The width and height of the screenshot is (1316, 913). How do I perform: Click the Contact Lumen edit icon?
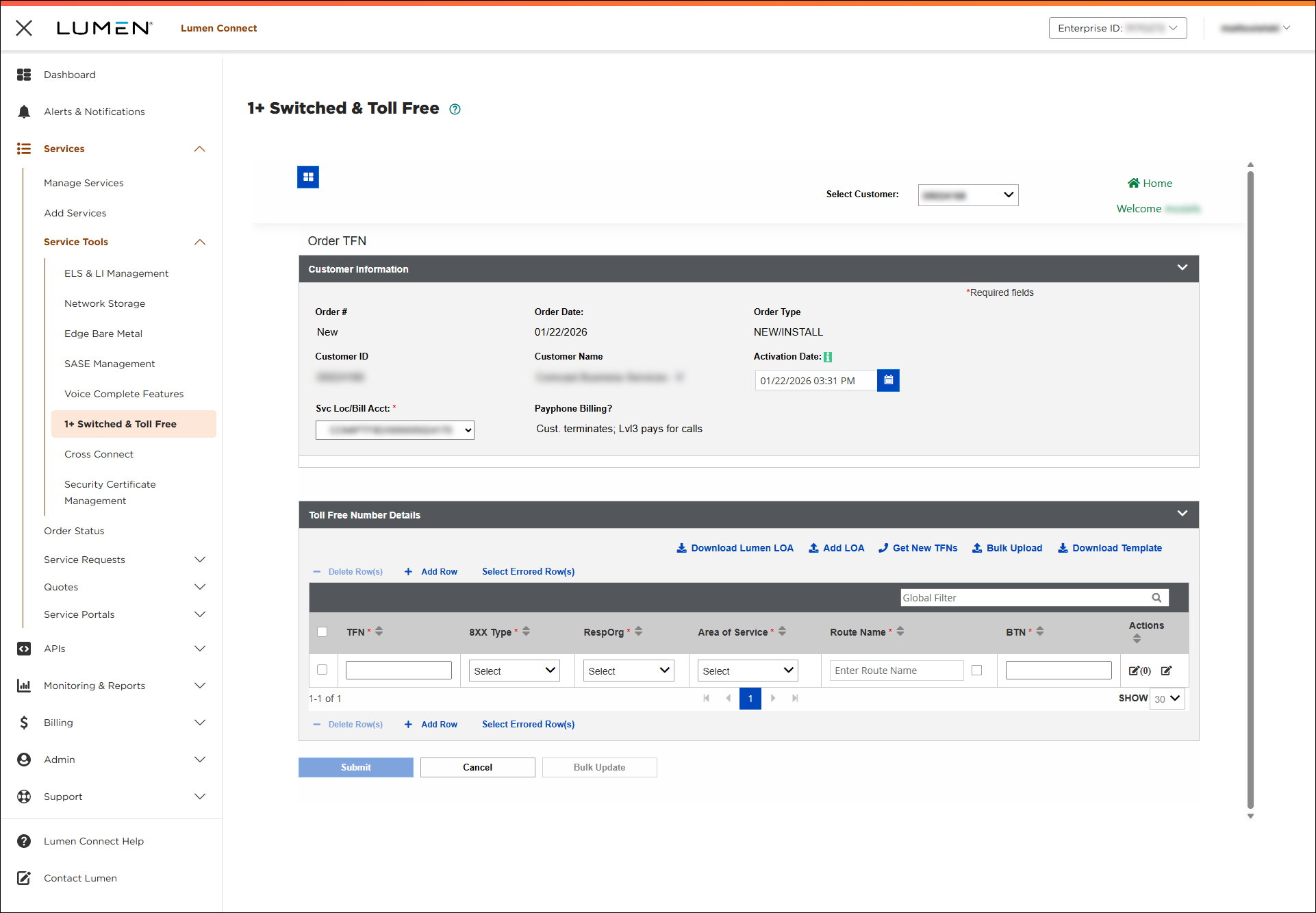click(24, 878)
